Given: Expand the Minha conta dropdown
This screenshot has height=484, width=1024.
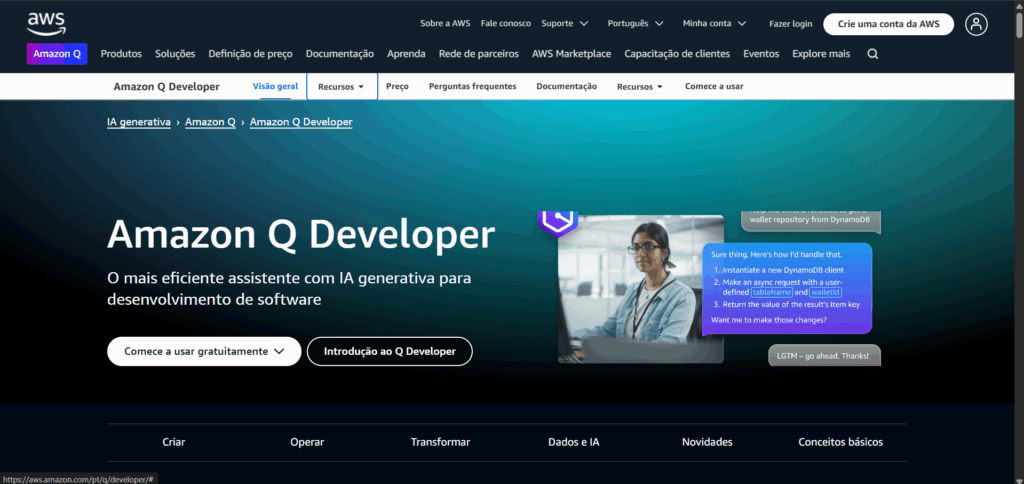Looking at the screenshot, I should (x=714, y=24).
